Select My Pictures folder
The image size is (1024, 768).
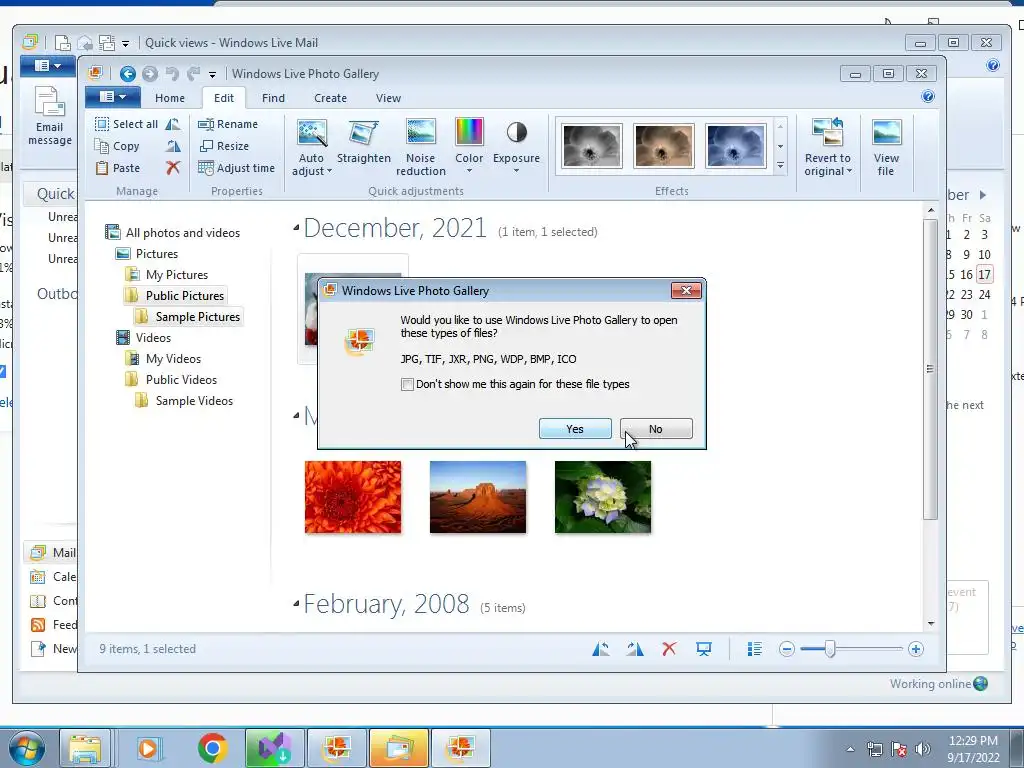click(x=167, y=275)
